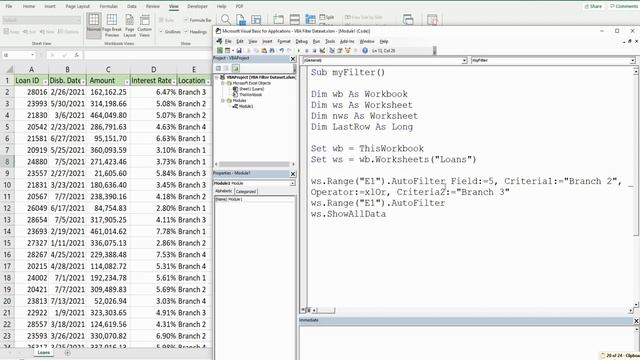Image resolution: width=640 pixels, height=360 pixels.
Task: Select row header 8 in Excel sheet
Action: point(7,162)
